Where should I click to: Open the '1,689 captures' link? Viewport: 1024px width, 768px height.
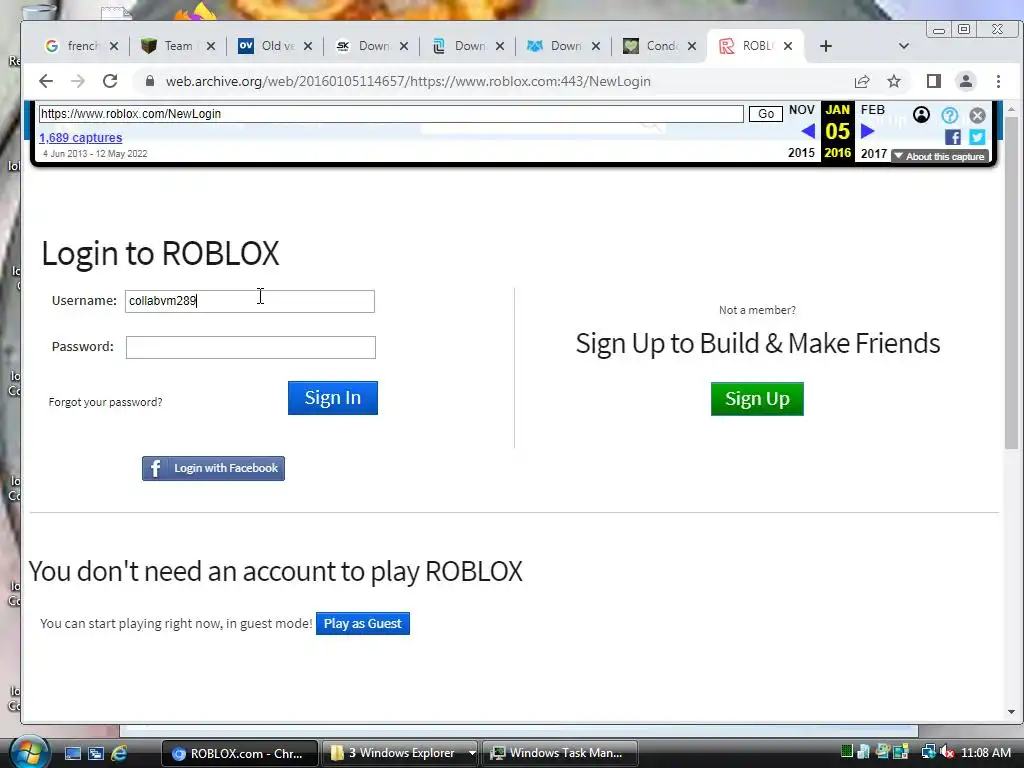coord(80,138)
